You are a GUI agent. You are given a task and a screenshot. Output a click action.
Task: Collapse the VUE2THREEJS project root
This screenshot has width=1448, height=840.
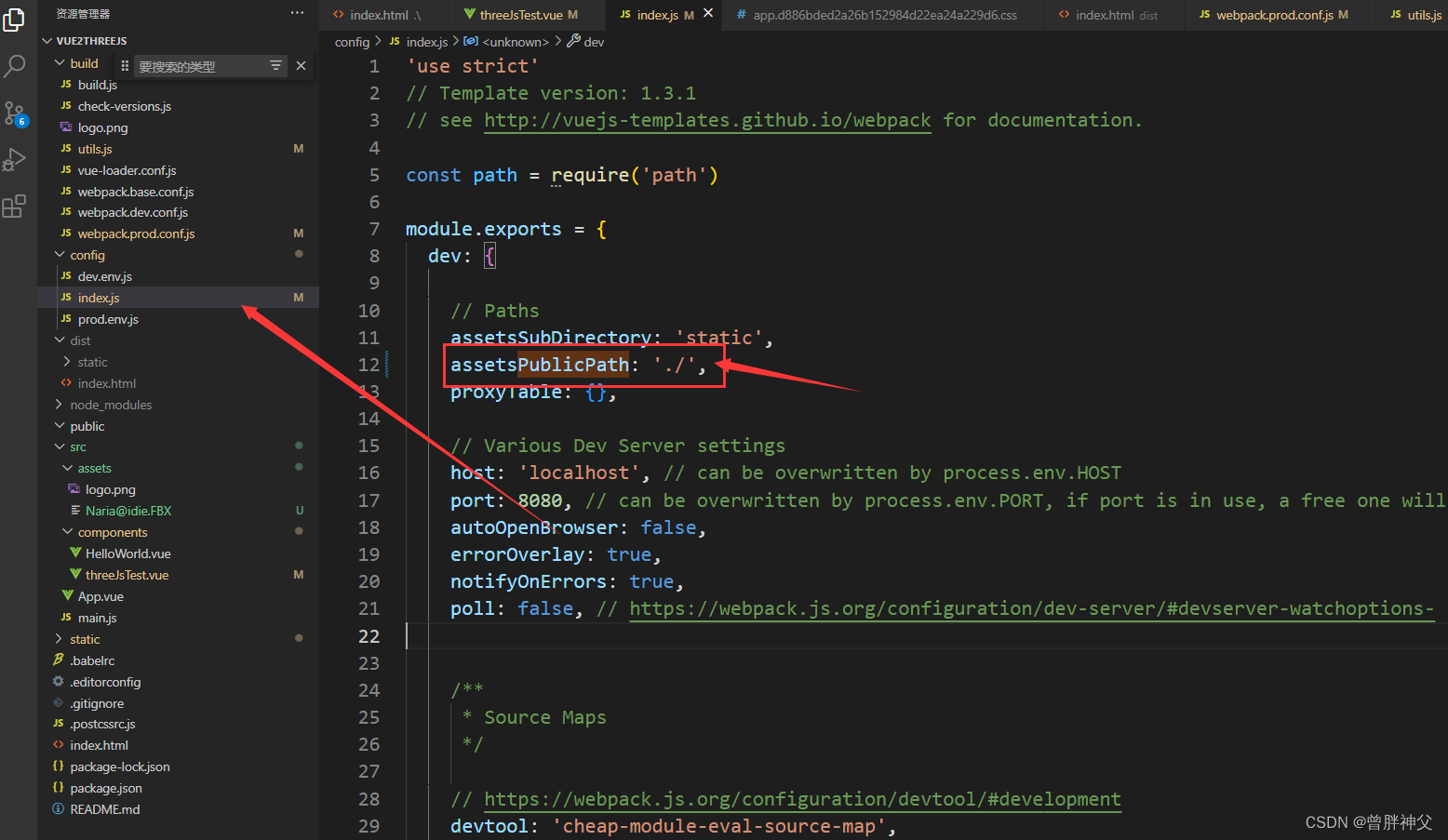(x=91, y=41)
